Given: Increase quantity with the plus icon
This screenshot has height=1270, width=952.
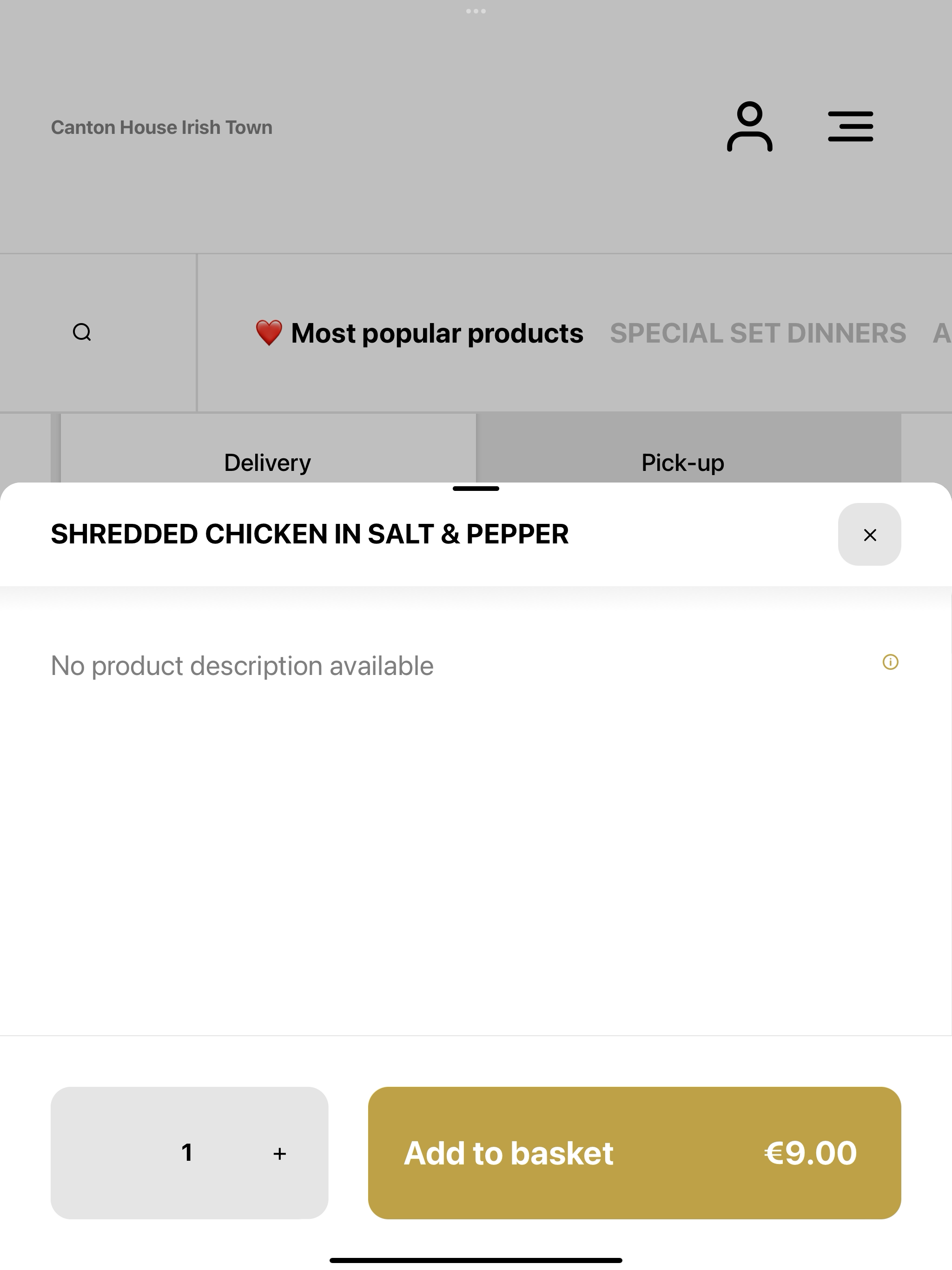Looking at the screenshot, I should pos(280,1153).
